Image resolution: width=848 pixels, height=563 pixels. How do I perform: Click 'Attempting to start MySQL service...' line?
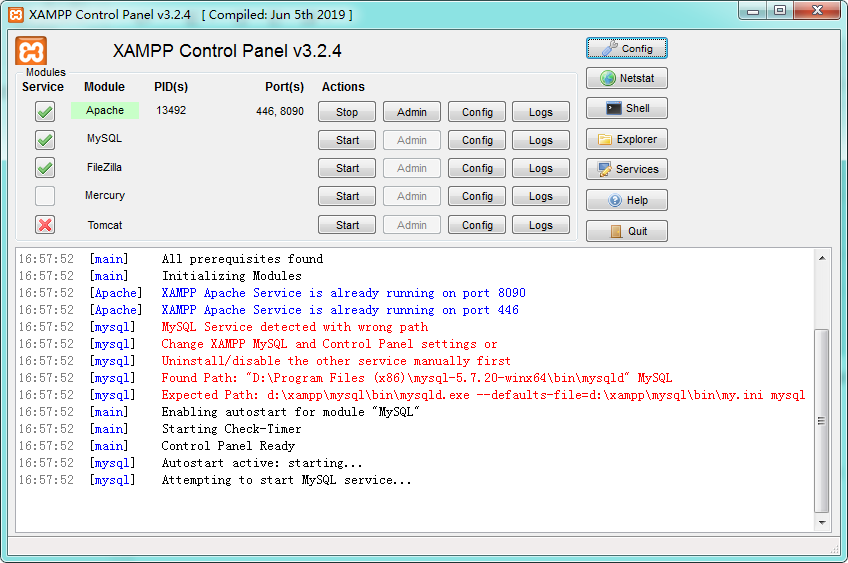tap(287, 480)
